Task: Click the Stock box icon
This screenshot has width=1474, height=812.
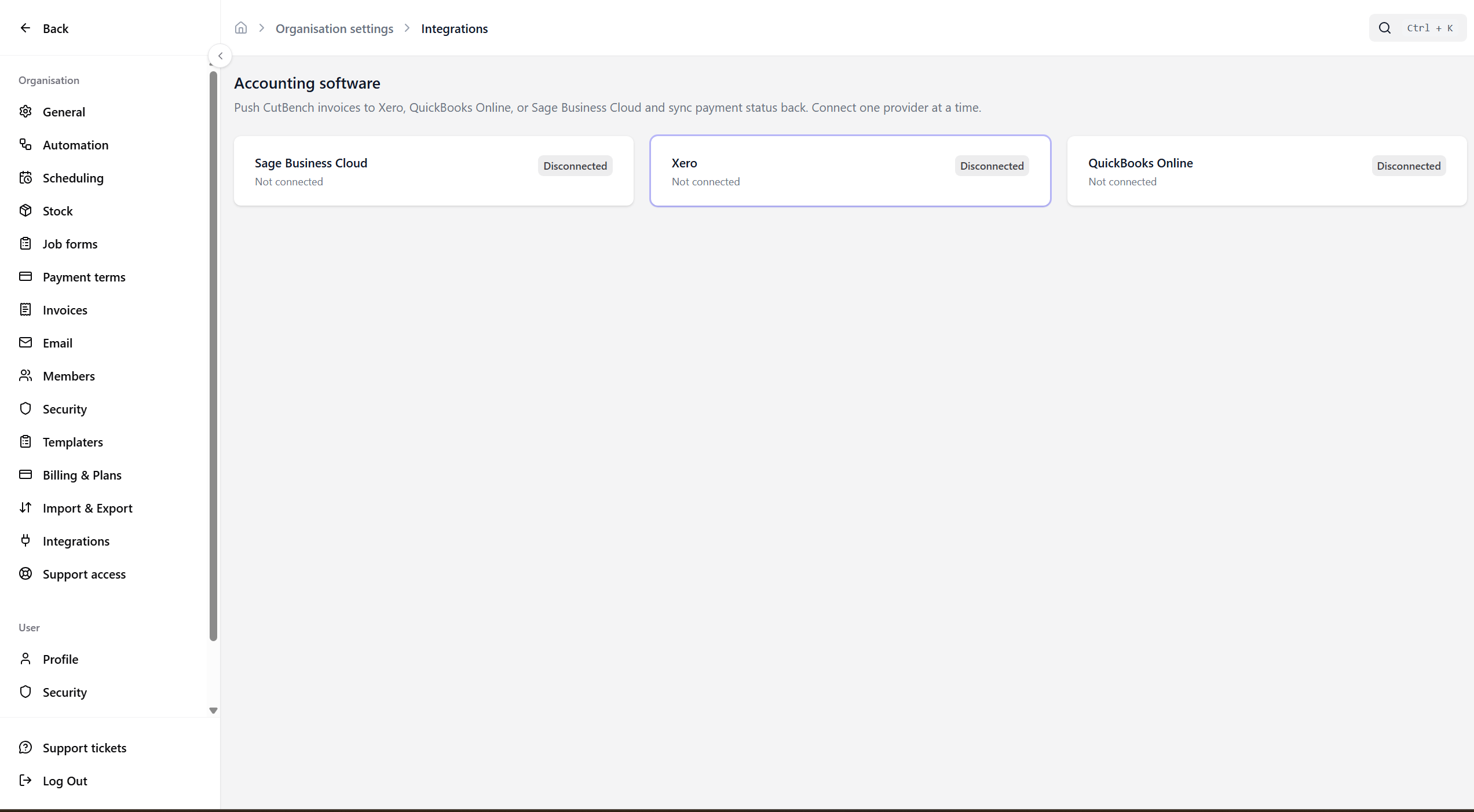Action: click(x=25, y=210)
